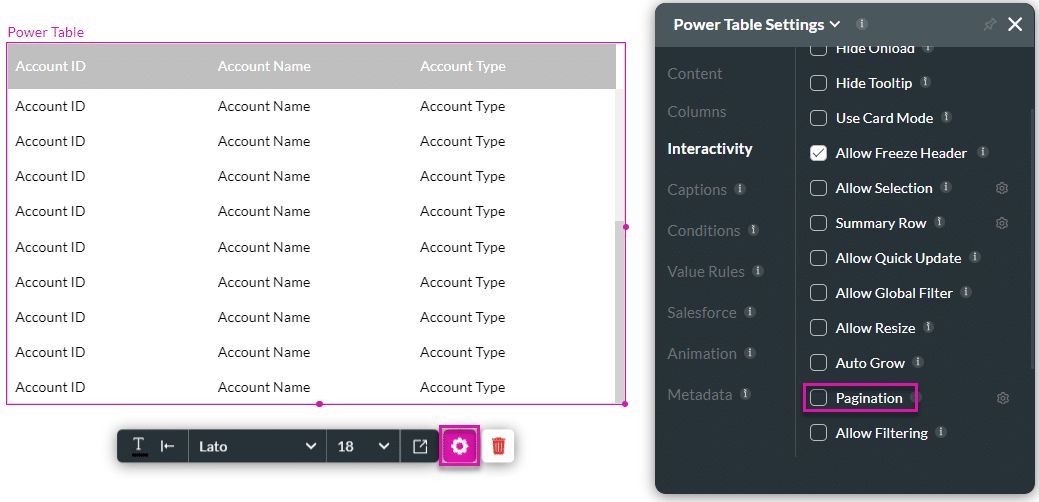Click the table's bottom-right corner resize handle
The width and height of the screenshot is (1039, 502).
coord(626,404)
